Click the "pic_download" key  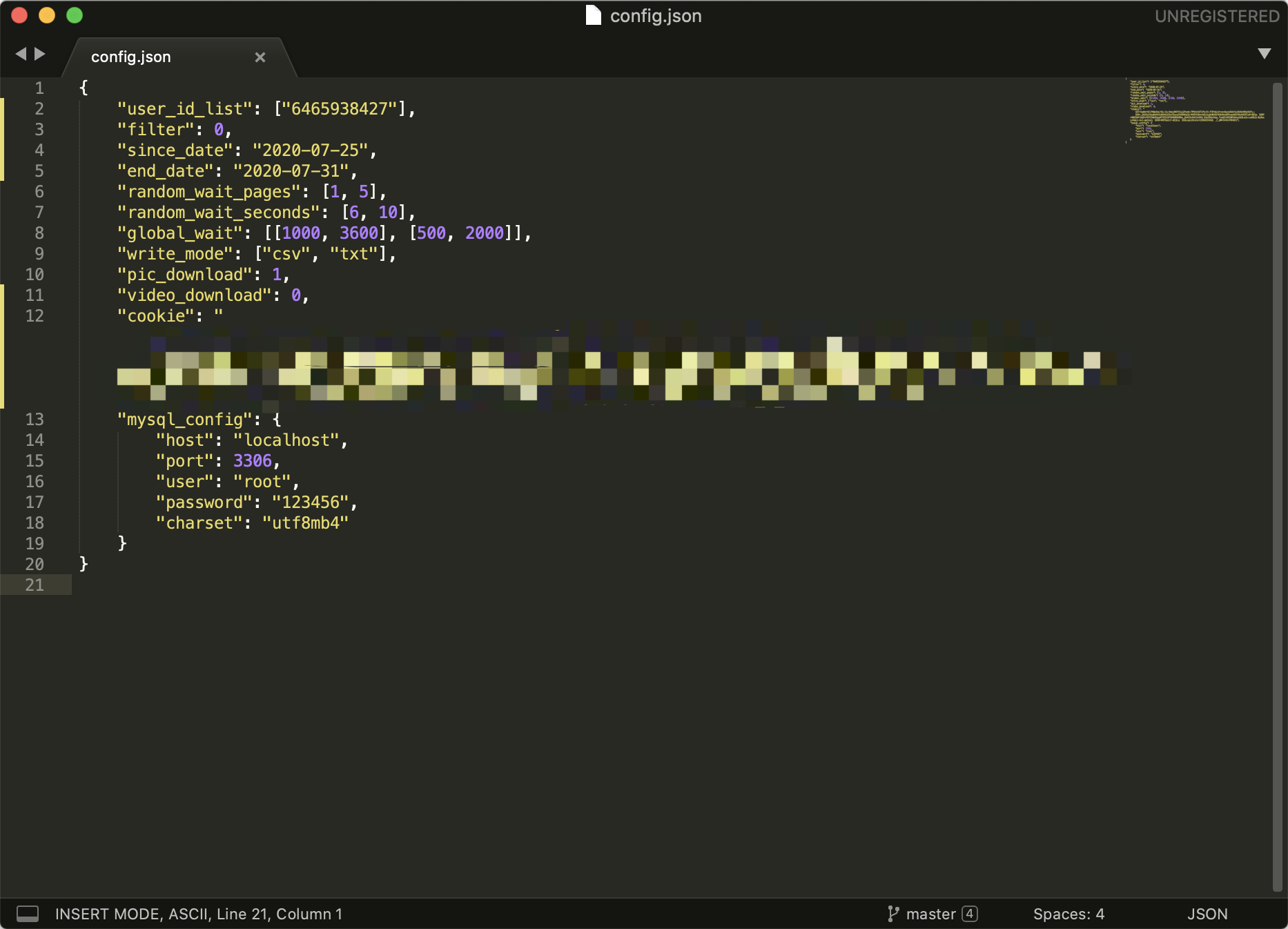point(184,275)
